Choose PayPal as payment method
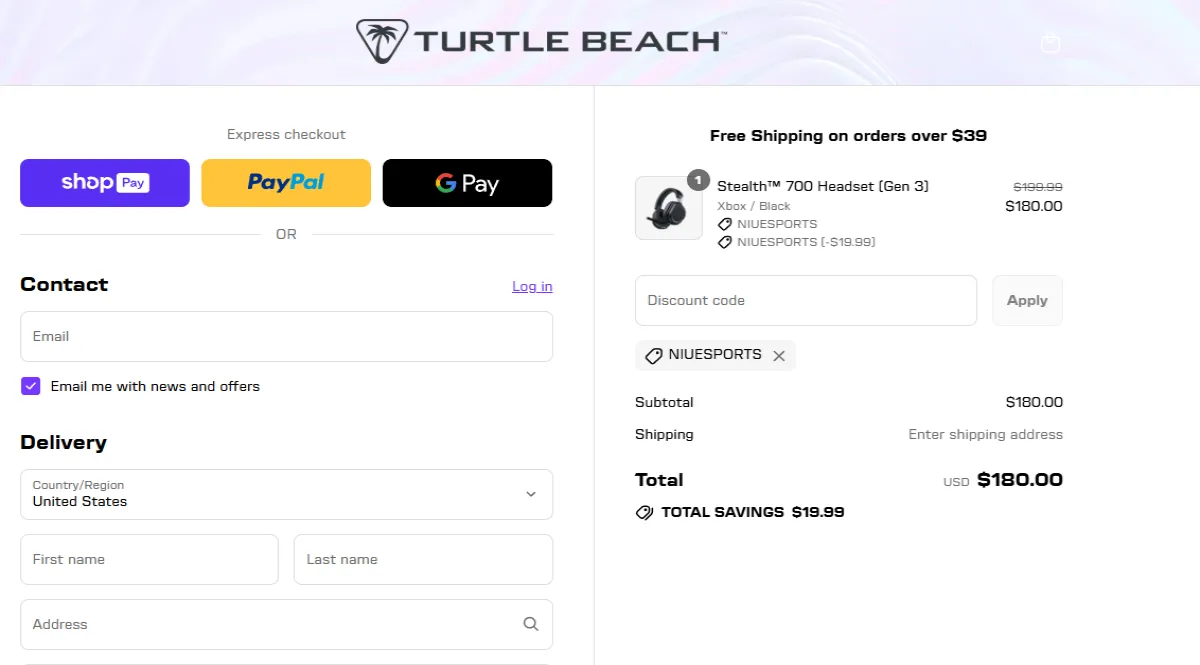1200x665 pixels. coord(286,182)
